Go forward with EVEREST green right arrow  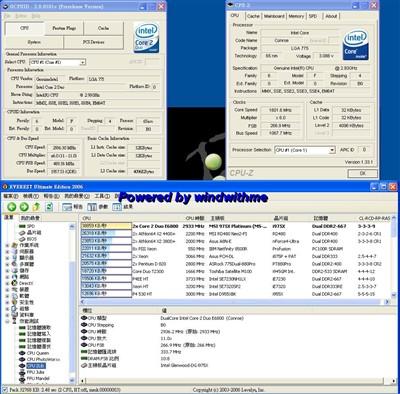point(24,207)
